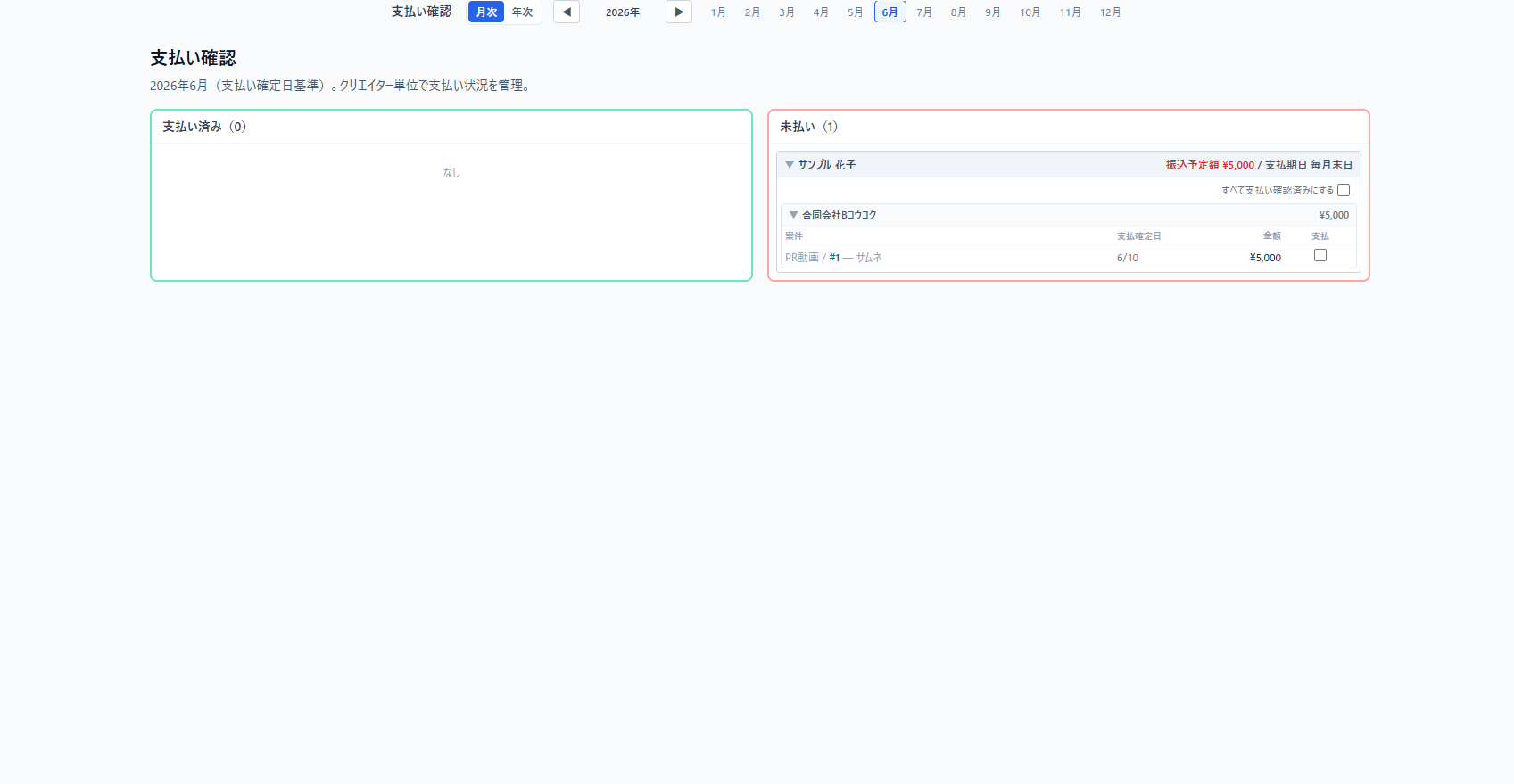Go to the next year arrow
Viewport: 1514px width, 784px height.
[679, 12]
